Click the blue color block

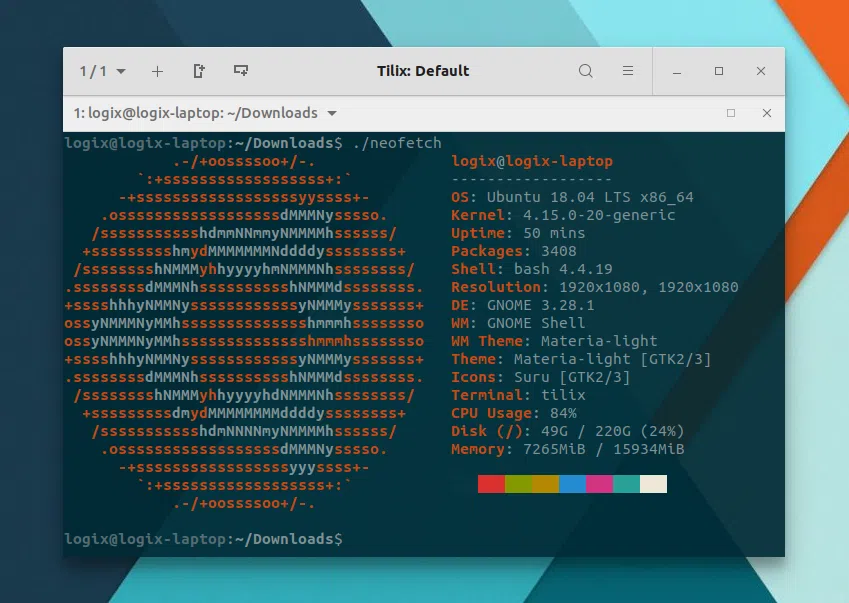[572, 484]
